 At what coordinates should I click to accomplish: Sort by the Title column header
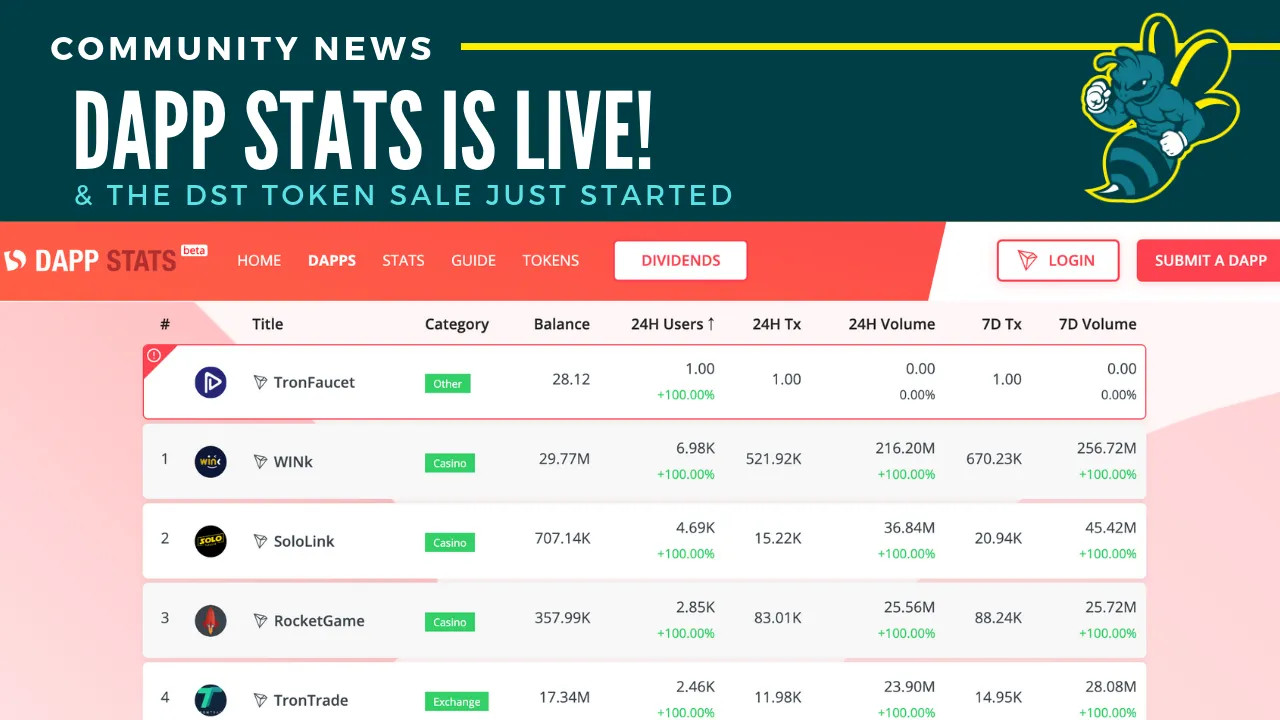(267, 324)
